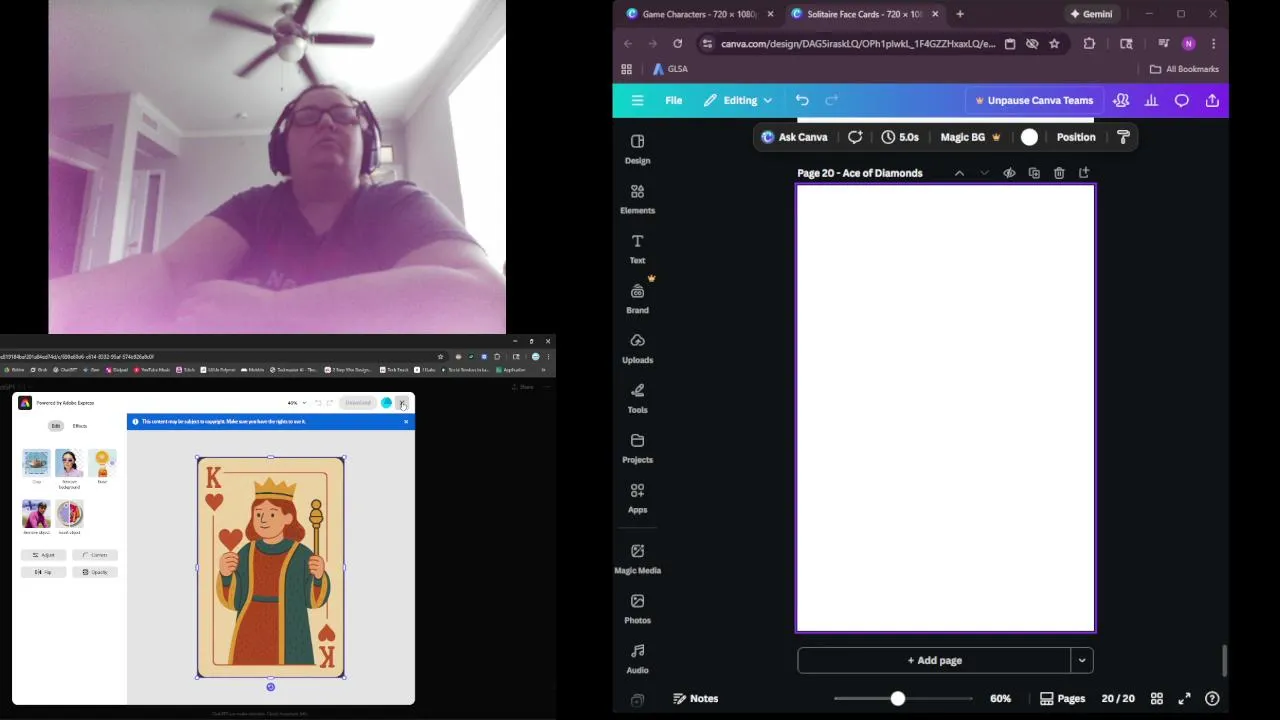Set the 5.0s page duration
Screen dimensions: 1280x720
click(900, 137)
